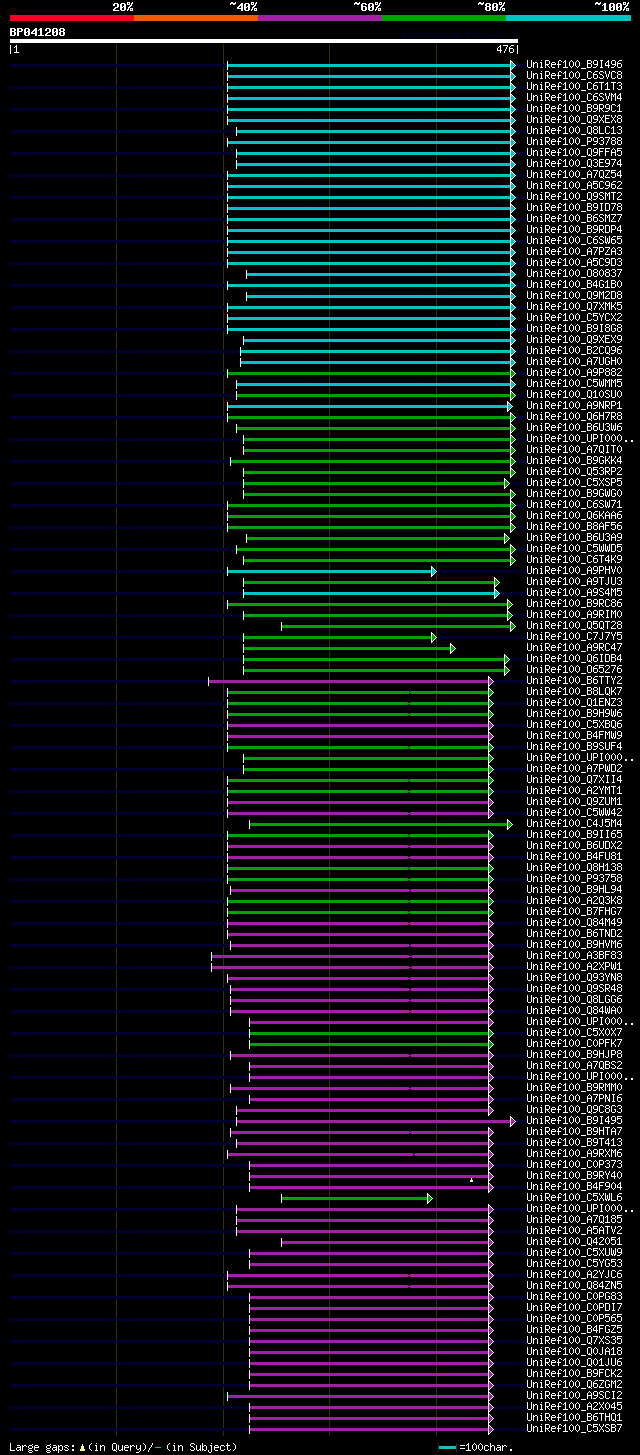Image resolution: width=640 pixels, height=1455 pixels.
Task: Select UniRef100_B6U3W6 label
Action: 575,427
